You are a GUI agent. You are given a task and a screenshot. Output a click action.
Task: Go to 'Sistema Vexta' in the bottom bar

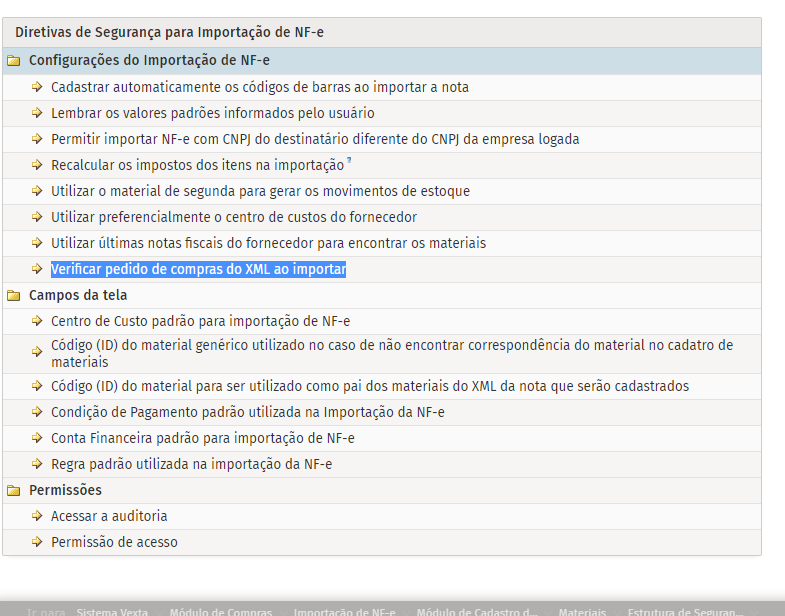112,611
